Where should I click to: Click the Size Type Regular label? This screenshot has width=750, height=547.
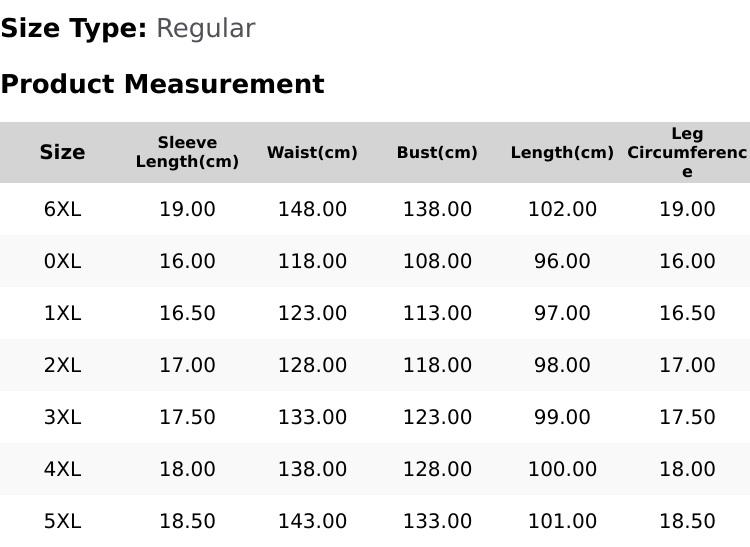(128, 29)
